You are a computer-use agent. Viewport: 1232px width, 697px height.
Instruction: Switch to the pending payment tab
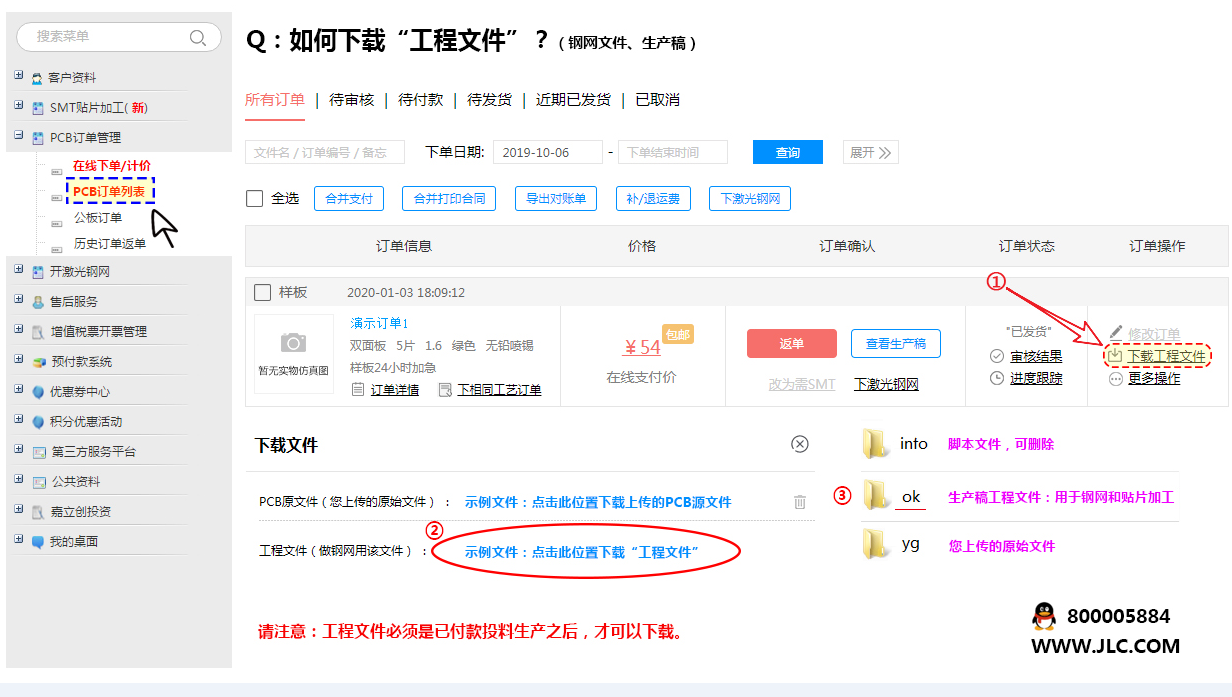point(420,100)
